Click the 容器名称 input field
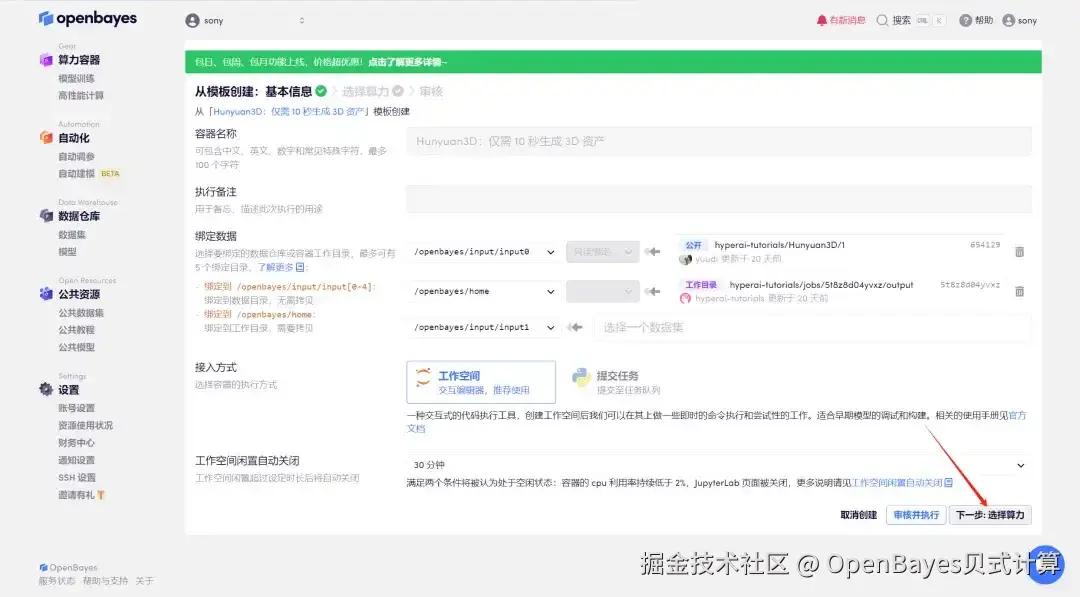Image resolution: width=1080 pixels, height=597 pixels. coord(718,141)
